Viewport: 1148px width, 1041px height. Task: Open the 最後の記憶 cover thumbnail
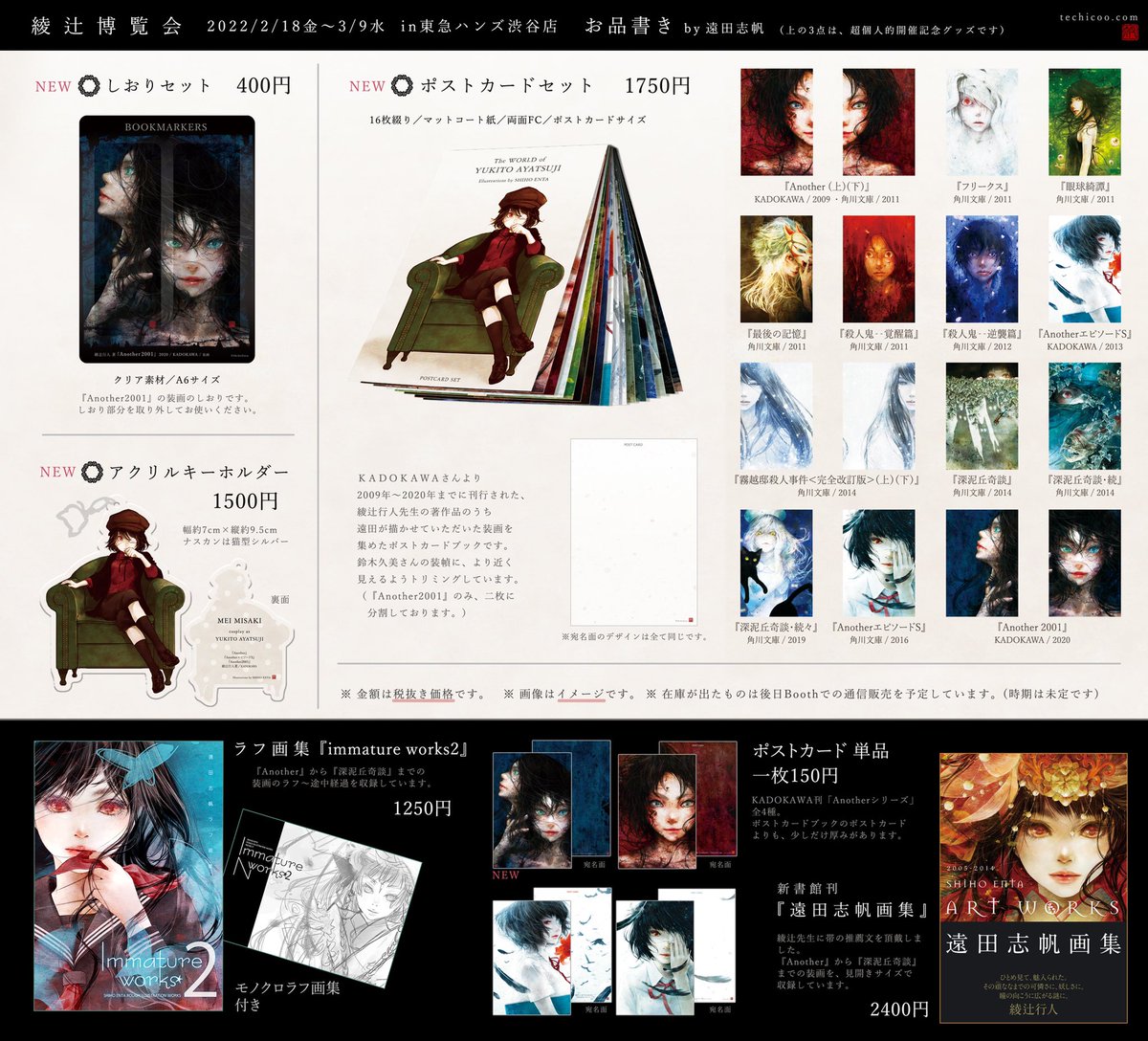(776, 269)
